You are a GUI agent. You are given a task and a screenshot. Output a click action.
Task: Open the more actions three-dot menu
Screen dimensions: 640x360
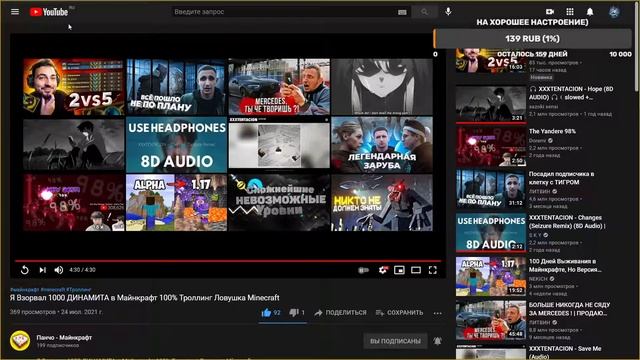(438, 313)
